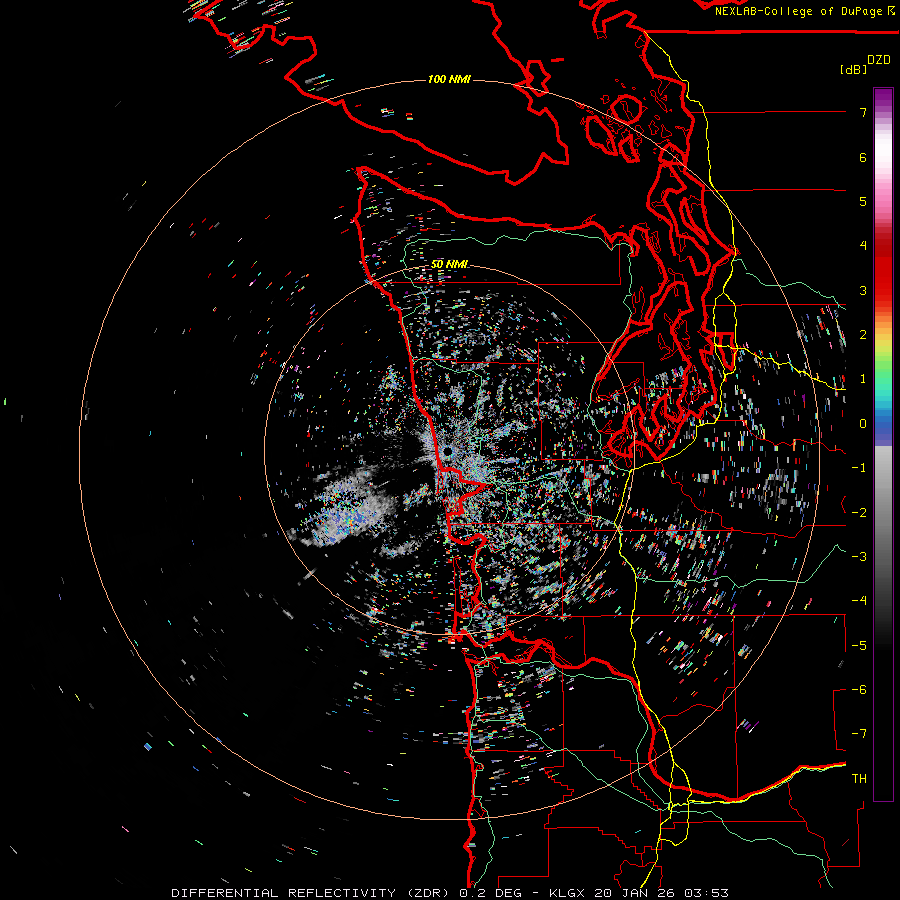This screenshot has height=900, width=900.
Task: Click the positive "2" scale value
Action: point(863,335)
